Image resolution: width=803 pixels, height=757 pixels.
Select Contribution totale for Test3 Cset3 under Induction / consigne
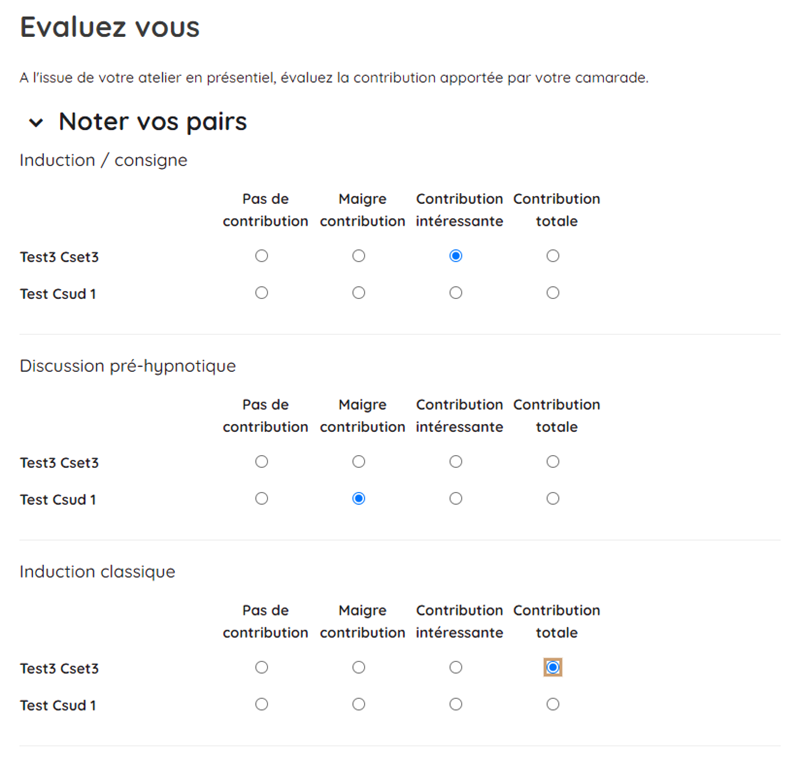(x=553, y=256)
